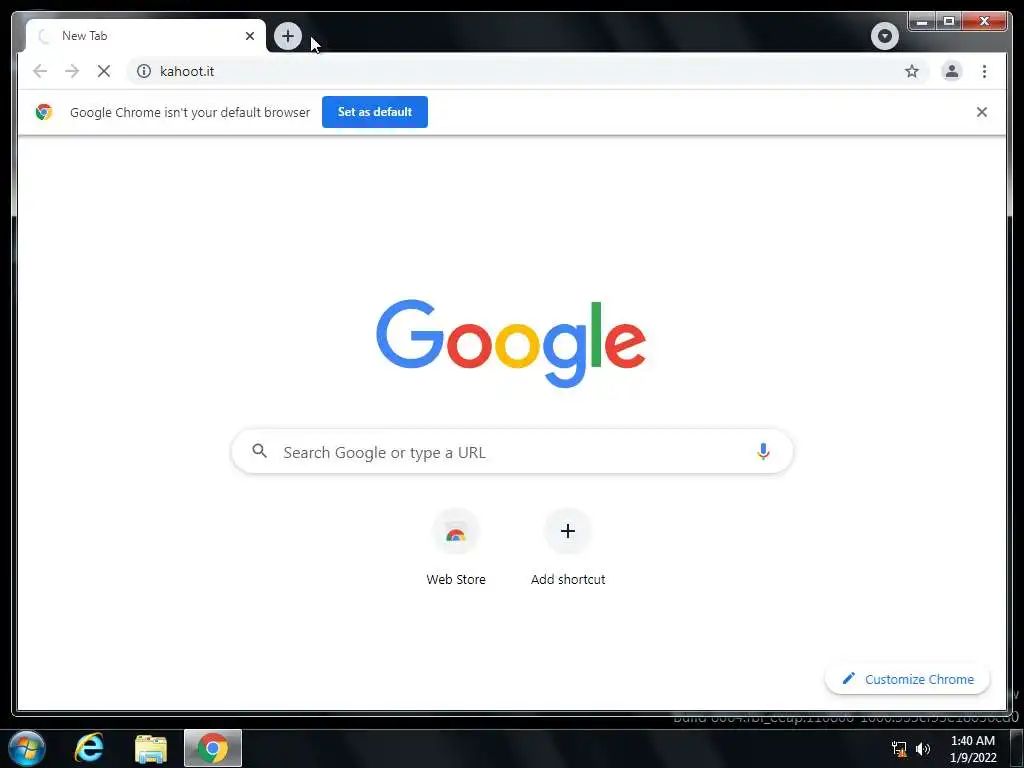The width and height of the screenshot is (1024, 768).
Task: Stop loading the page
Action: (x=104, y=71)
